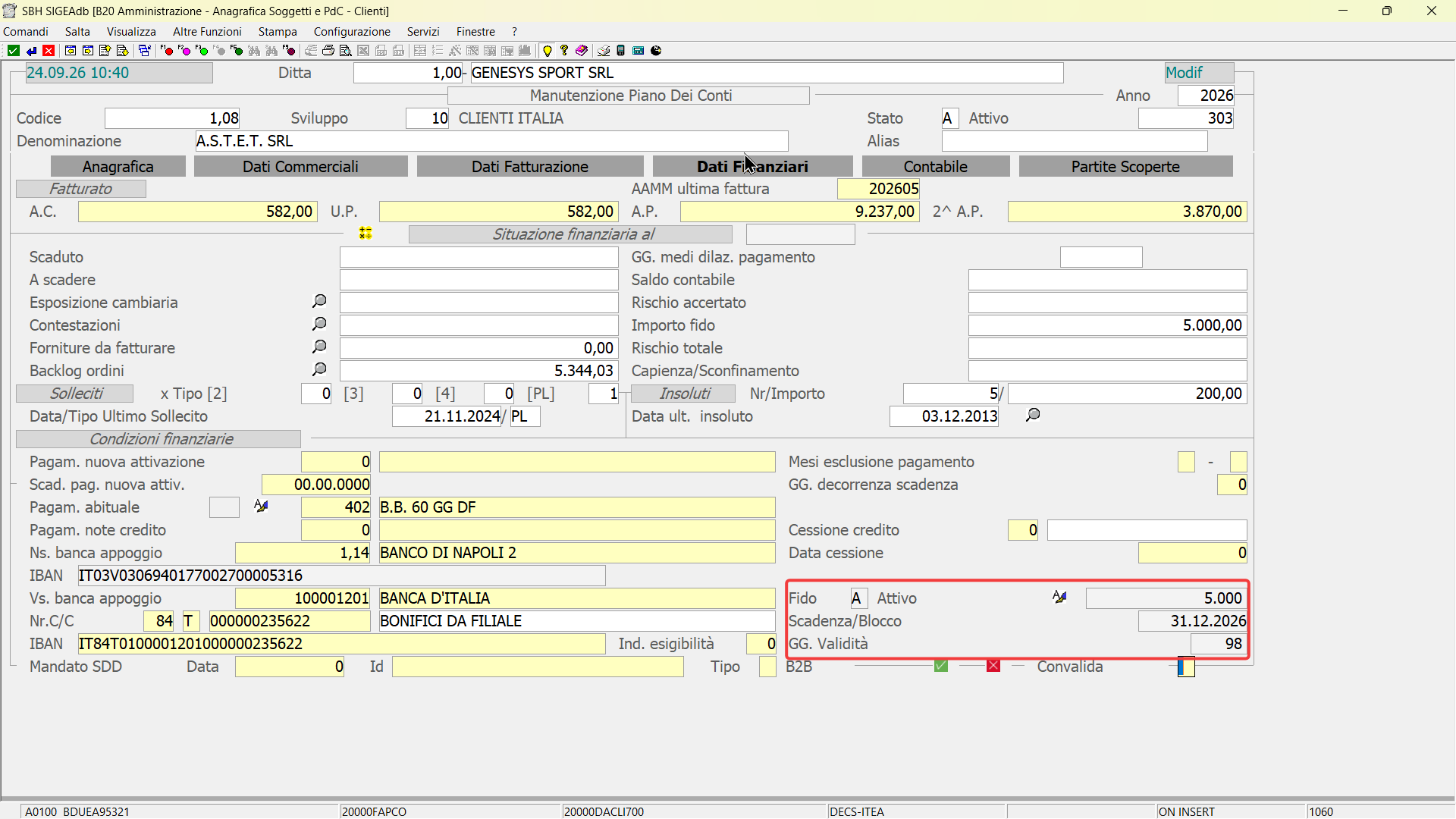Image resolution: width=1456 pixels, height=819 pixels.
Task: Click the Importo fido input field
Action: tap(1107, 325)
